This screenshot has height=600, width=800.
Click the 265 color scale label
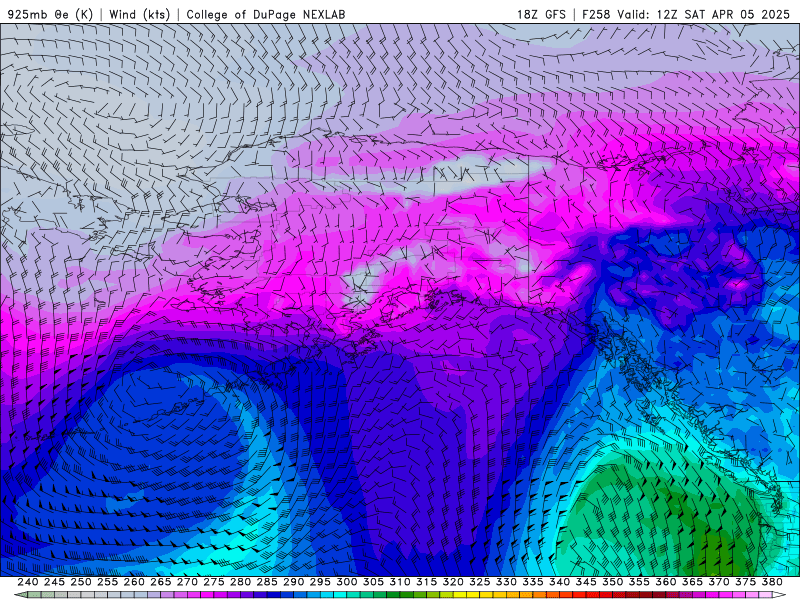tap(160, 582)
